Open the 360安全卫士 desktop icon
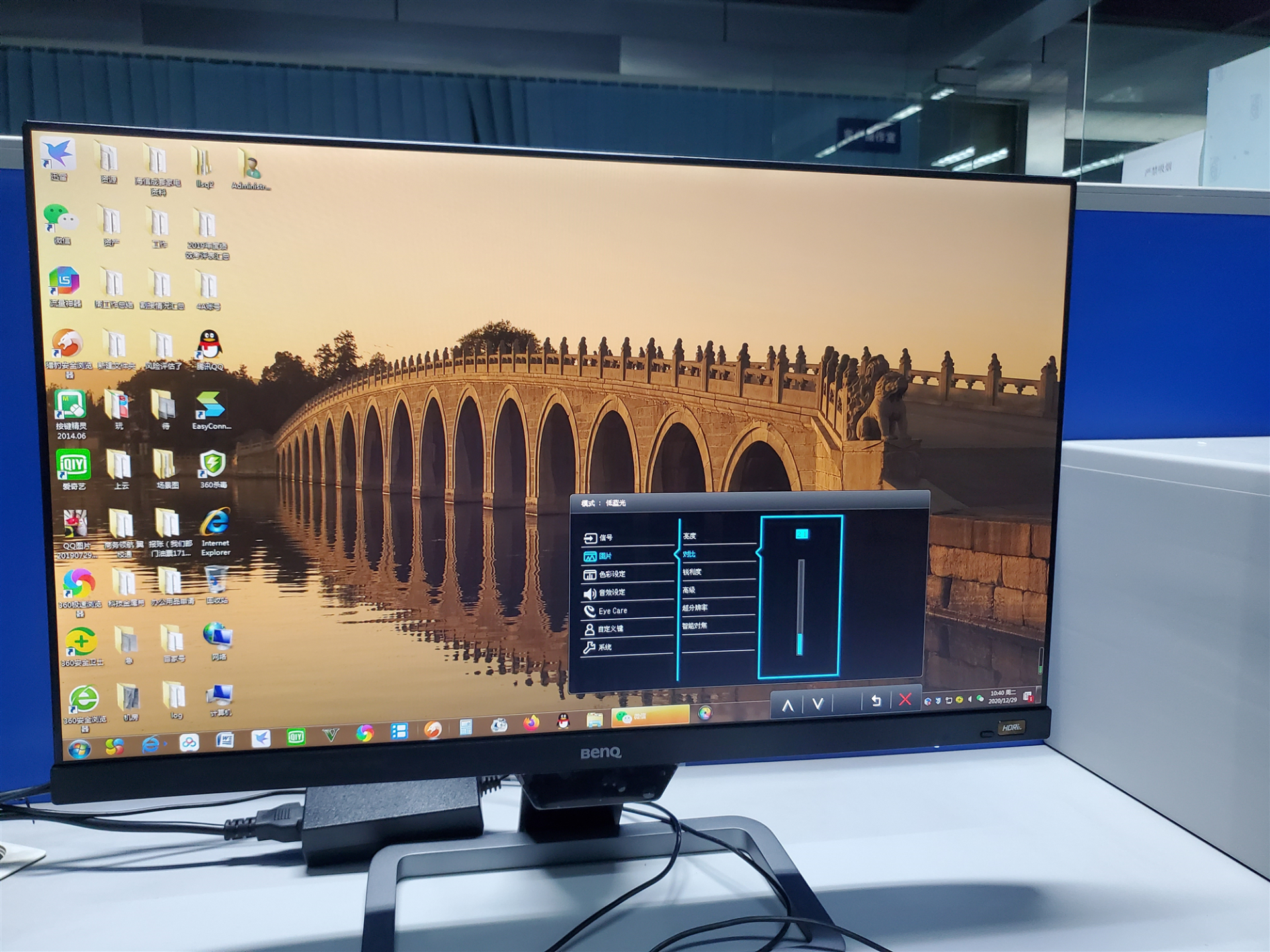This screenshot has height=952, width=1270. 81,647
